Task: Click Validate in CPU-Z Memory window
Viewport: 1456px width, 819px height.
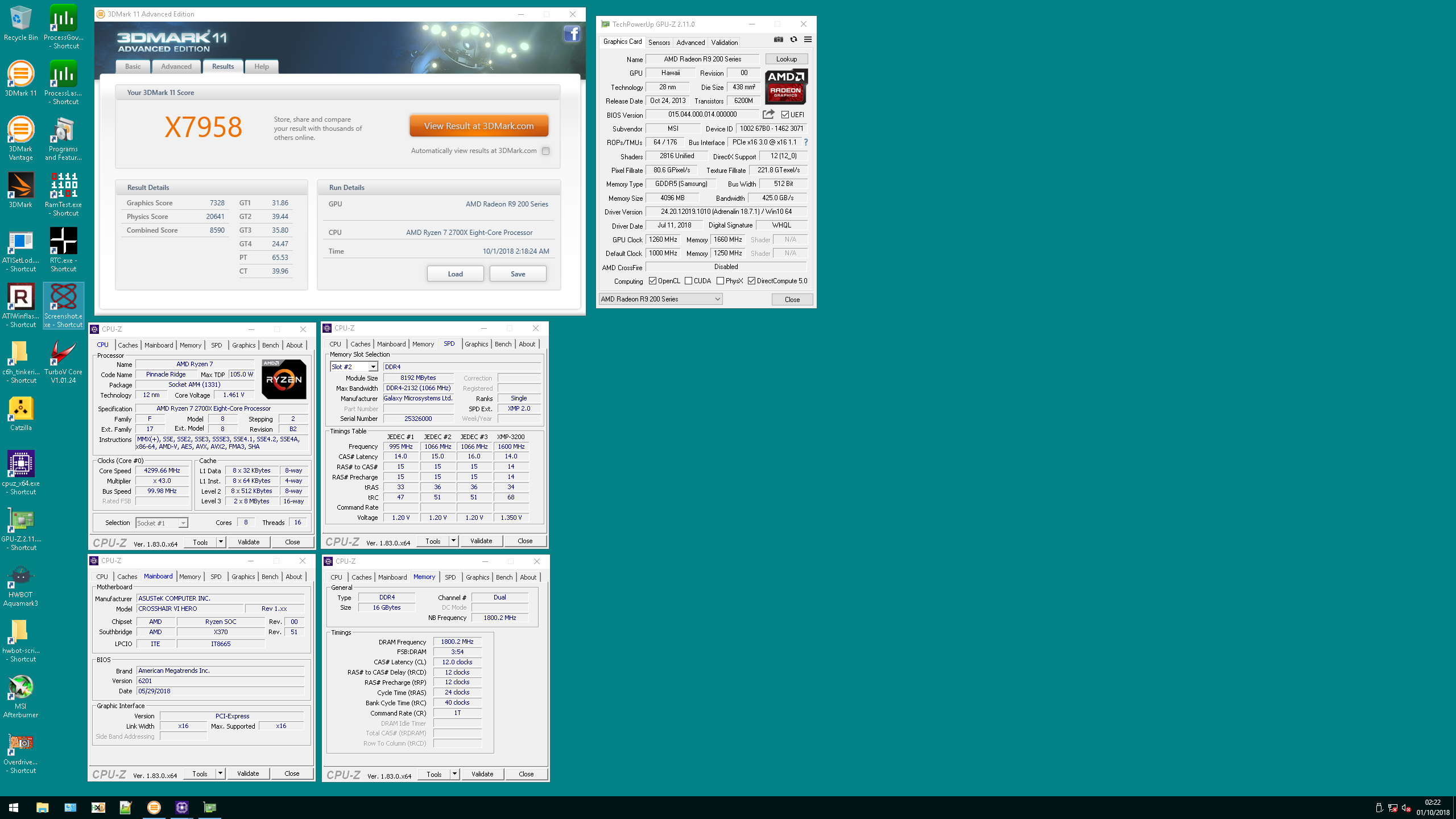Action: click(482, 774)
